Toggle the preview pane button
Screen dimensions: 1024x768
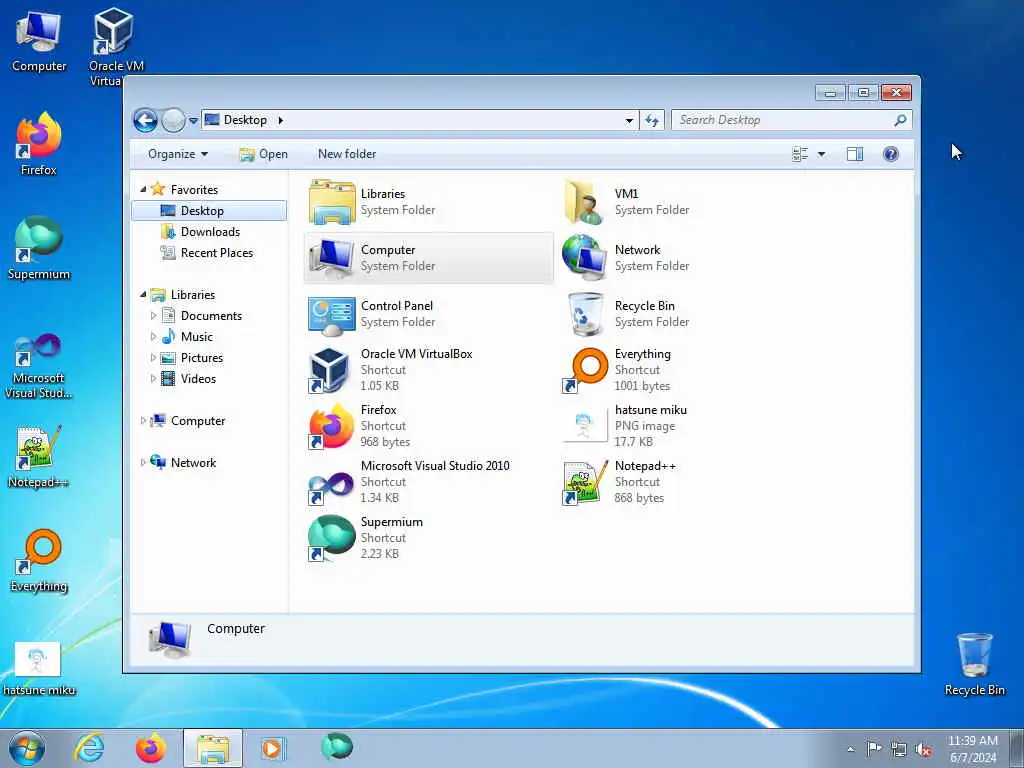click(x=855, y=154)
